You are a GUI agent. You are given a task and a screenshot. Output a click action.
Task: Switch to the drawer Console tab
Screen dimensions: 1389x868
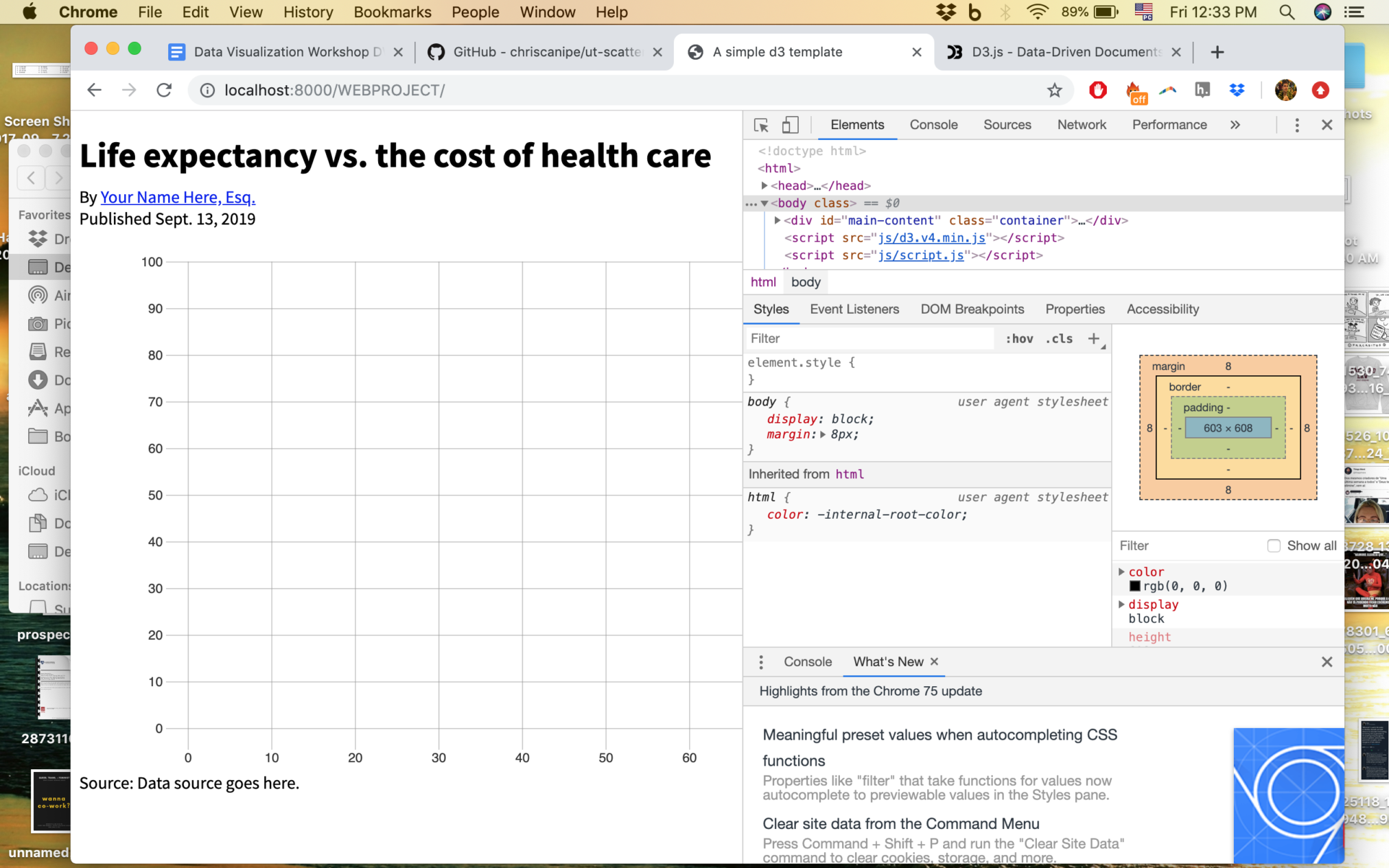click(x=808, y=662)
